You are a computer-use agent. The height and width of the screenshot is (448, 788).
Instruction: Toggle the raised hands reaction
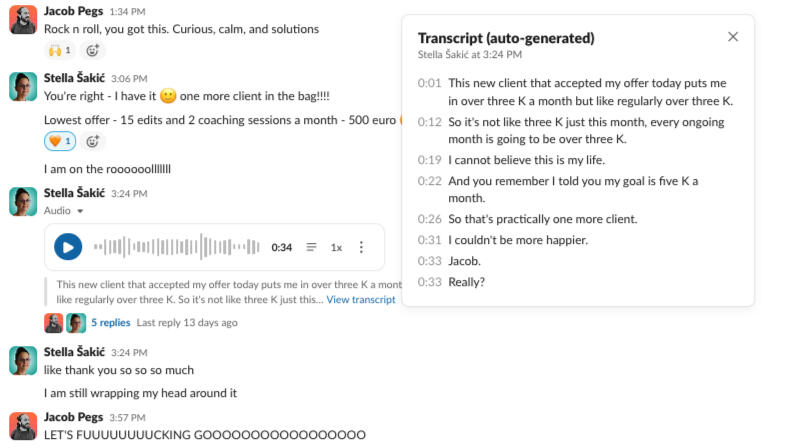60,50
